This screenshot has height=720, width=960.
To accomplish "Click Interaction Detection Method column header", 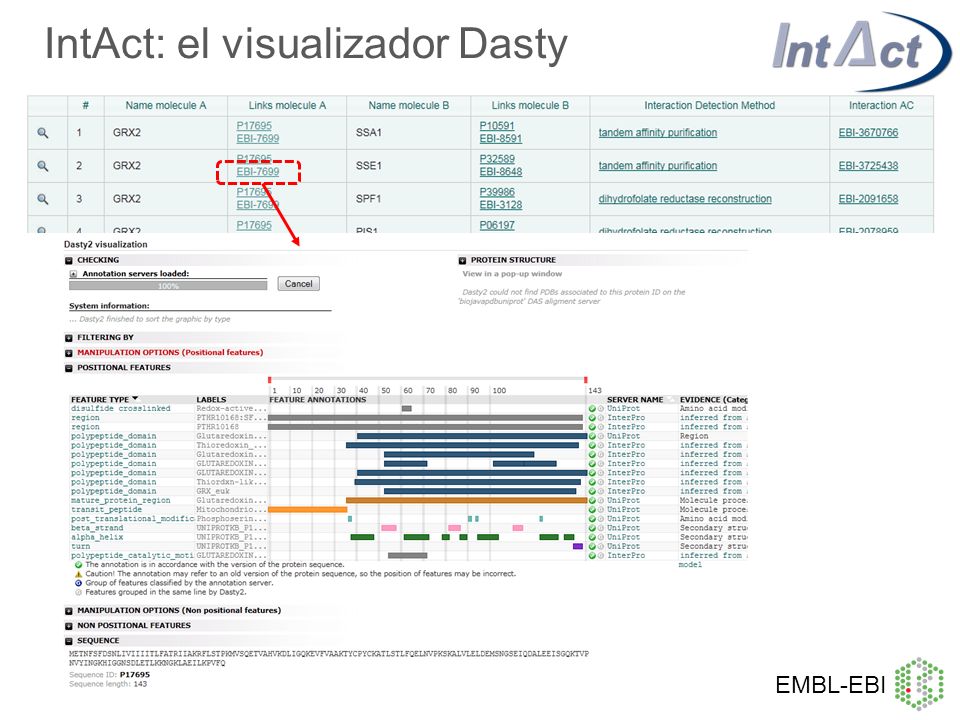I will coord(709,105).
